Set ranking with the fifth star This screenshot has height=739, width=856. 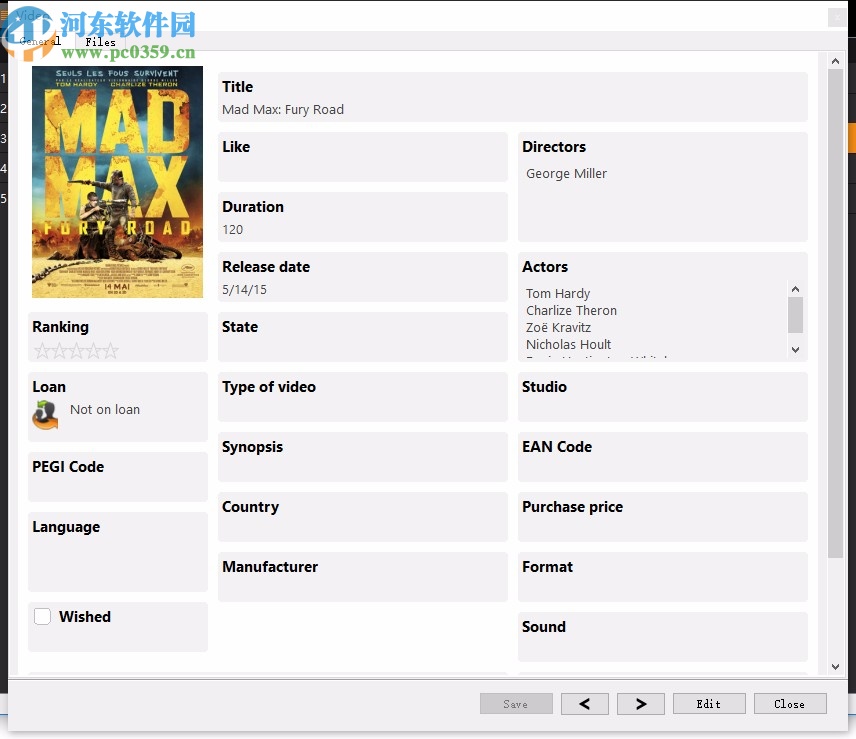tap(110, 350)
